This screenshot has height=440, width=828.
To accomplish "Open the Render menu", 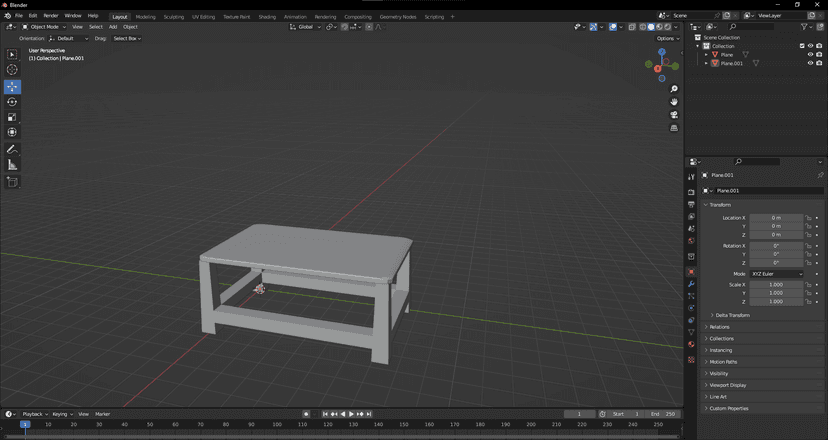I will point(51,16).
